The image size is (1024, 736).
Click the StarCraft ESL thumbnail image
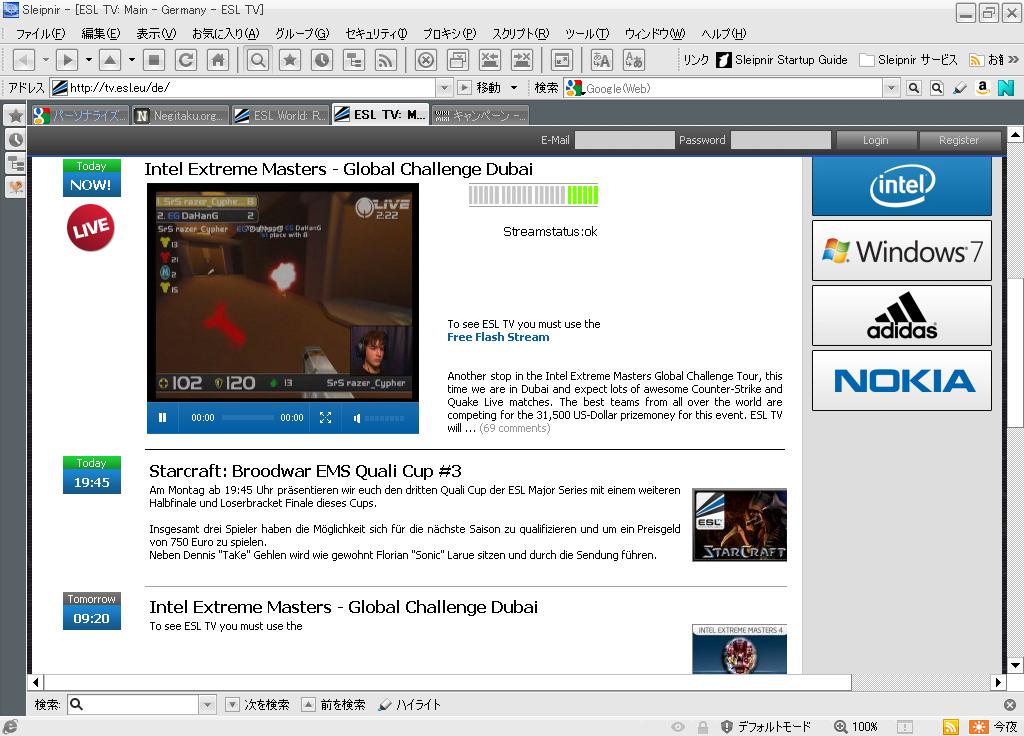[739, 525]
